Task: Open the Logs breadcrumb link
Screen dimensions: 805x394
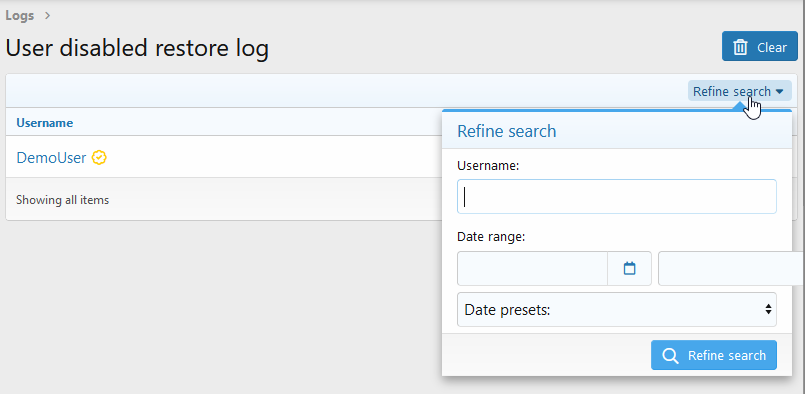Action: (20, 15)
